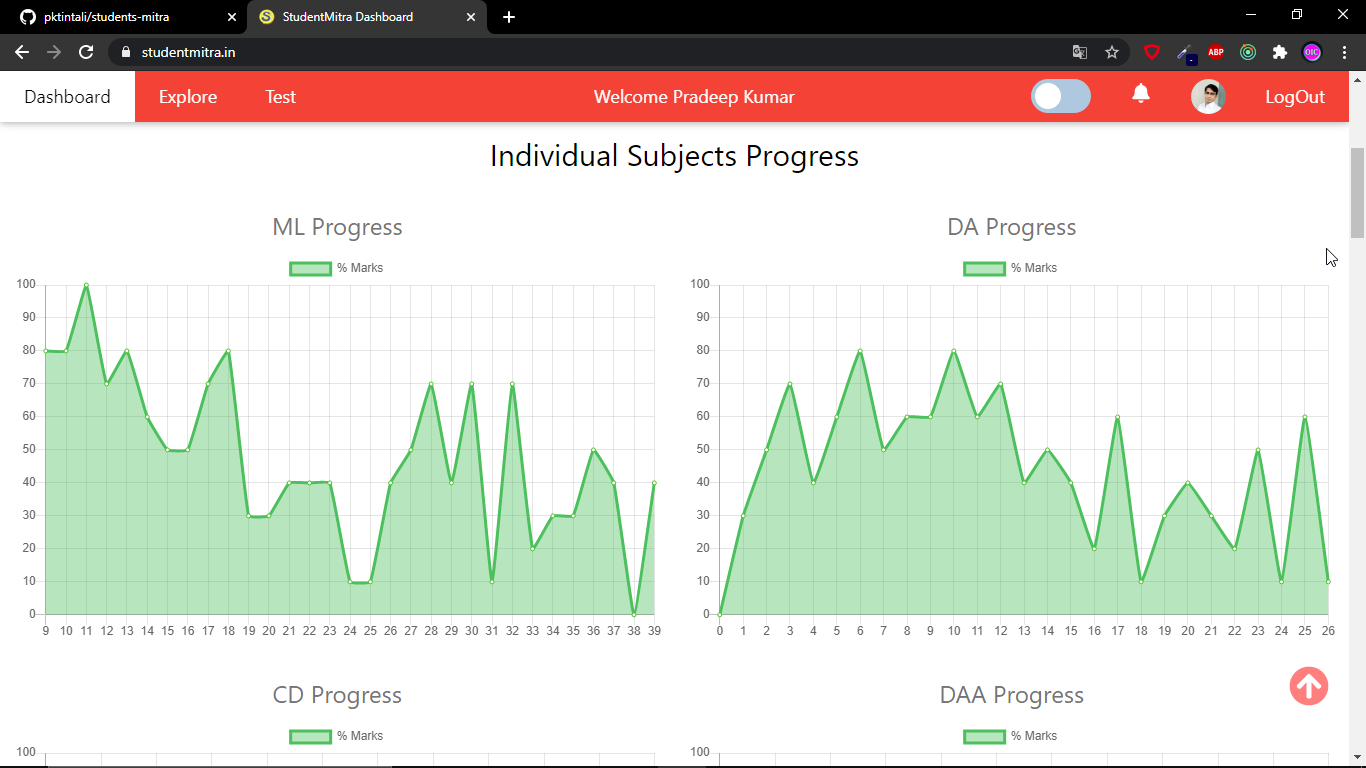Click the Welcome Pradeep Kumar text
The image size is (1366, 768).
pos(694,97)
